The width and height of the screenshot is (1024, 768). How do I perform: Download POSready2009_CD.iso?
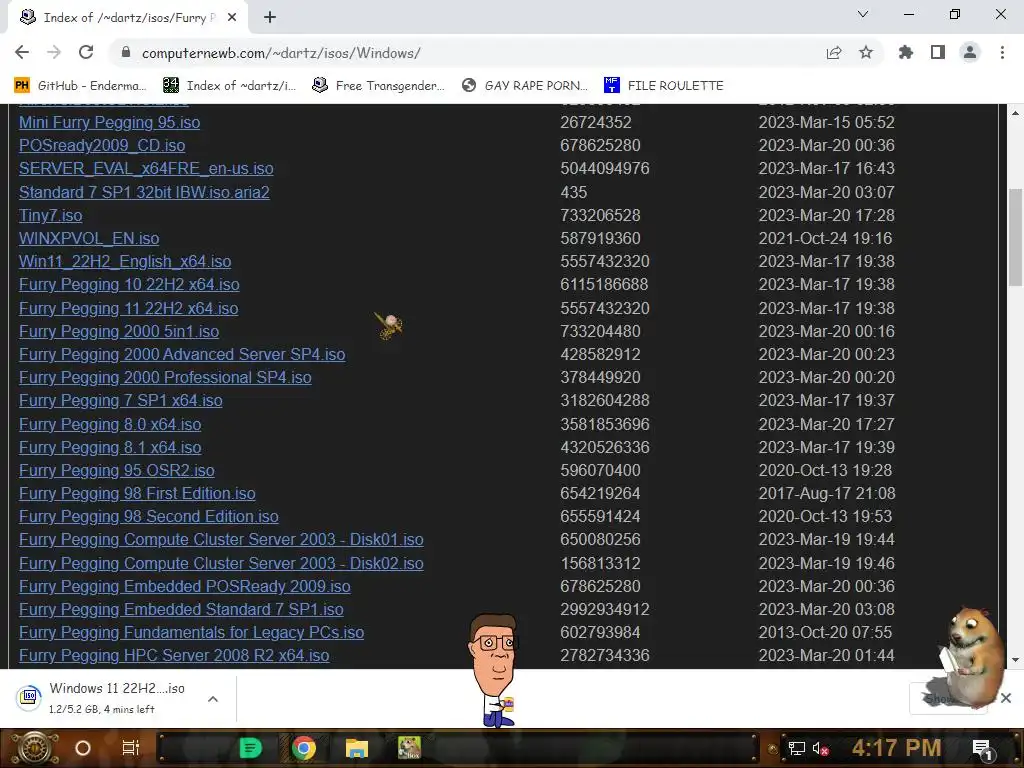[102, 145]
